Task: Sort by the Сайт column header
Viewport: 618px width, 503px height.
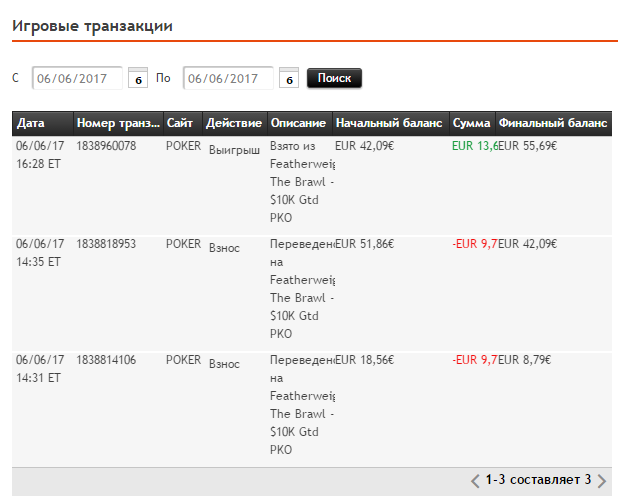Action: [x=183, y=123]
